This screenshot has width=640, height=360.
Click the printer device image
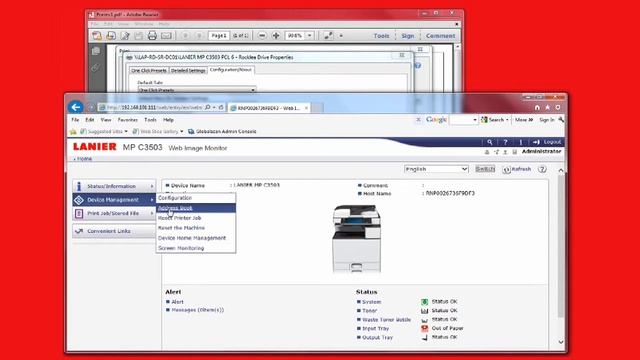357,239
